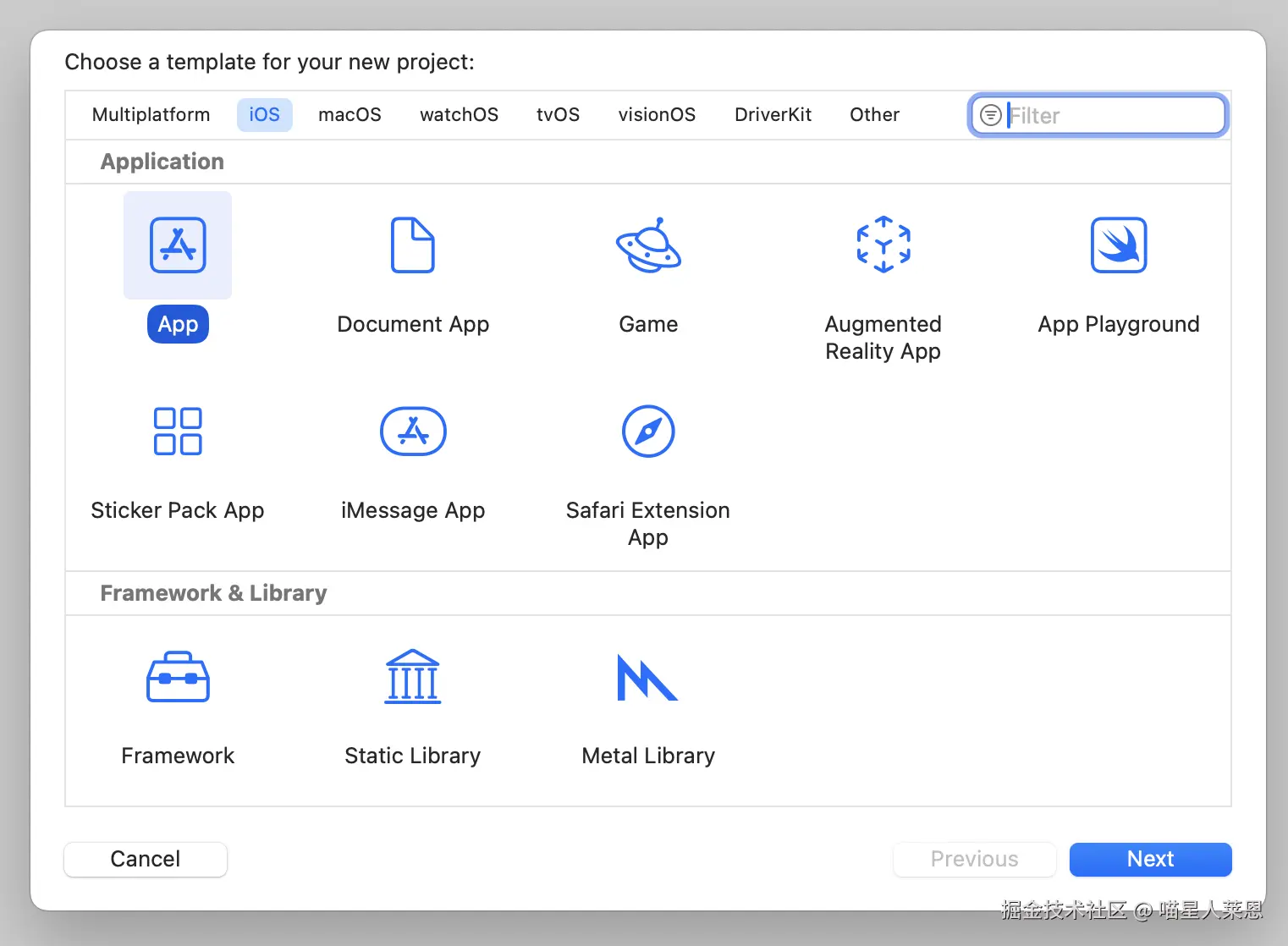This screenshot has height=946, width=1288.
Task: Click the Augmented Reality App label
Action: [883, 338]
